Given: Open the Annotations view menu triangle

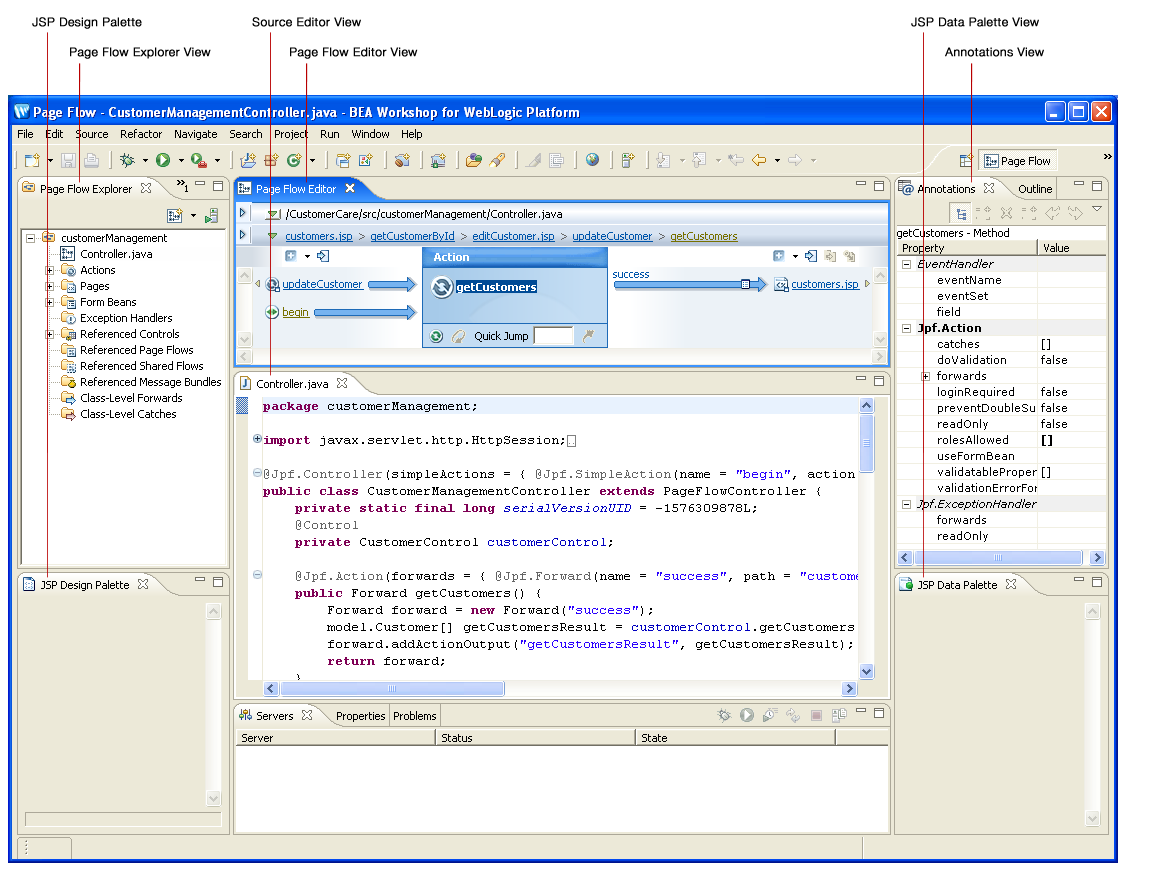Looking at the screenshot, I should [1097, 210].
